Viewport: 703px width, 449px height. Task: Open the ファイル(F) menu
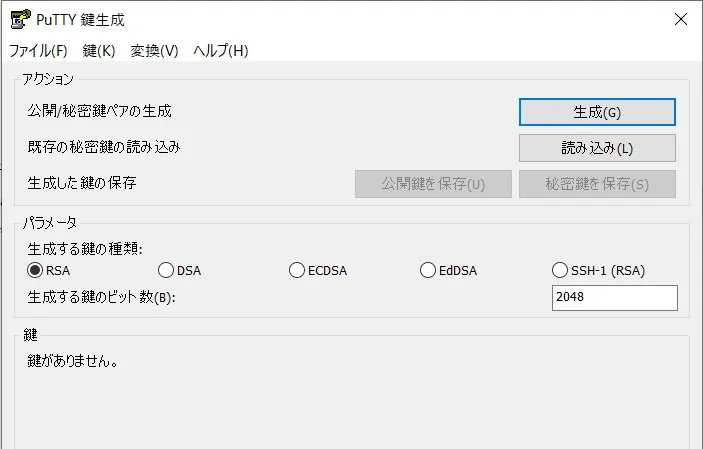tap(38, 51)
